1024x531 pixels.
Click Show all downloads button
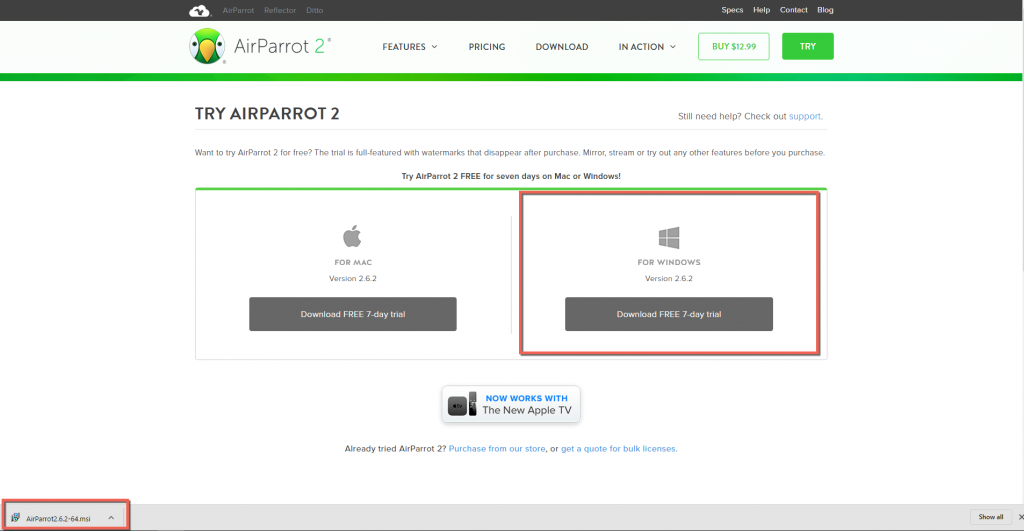click(991, 517)
